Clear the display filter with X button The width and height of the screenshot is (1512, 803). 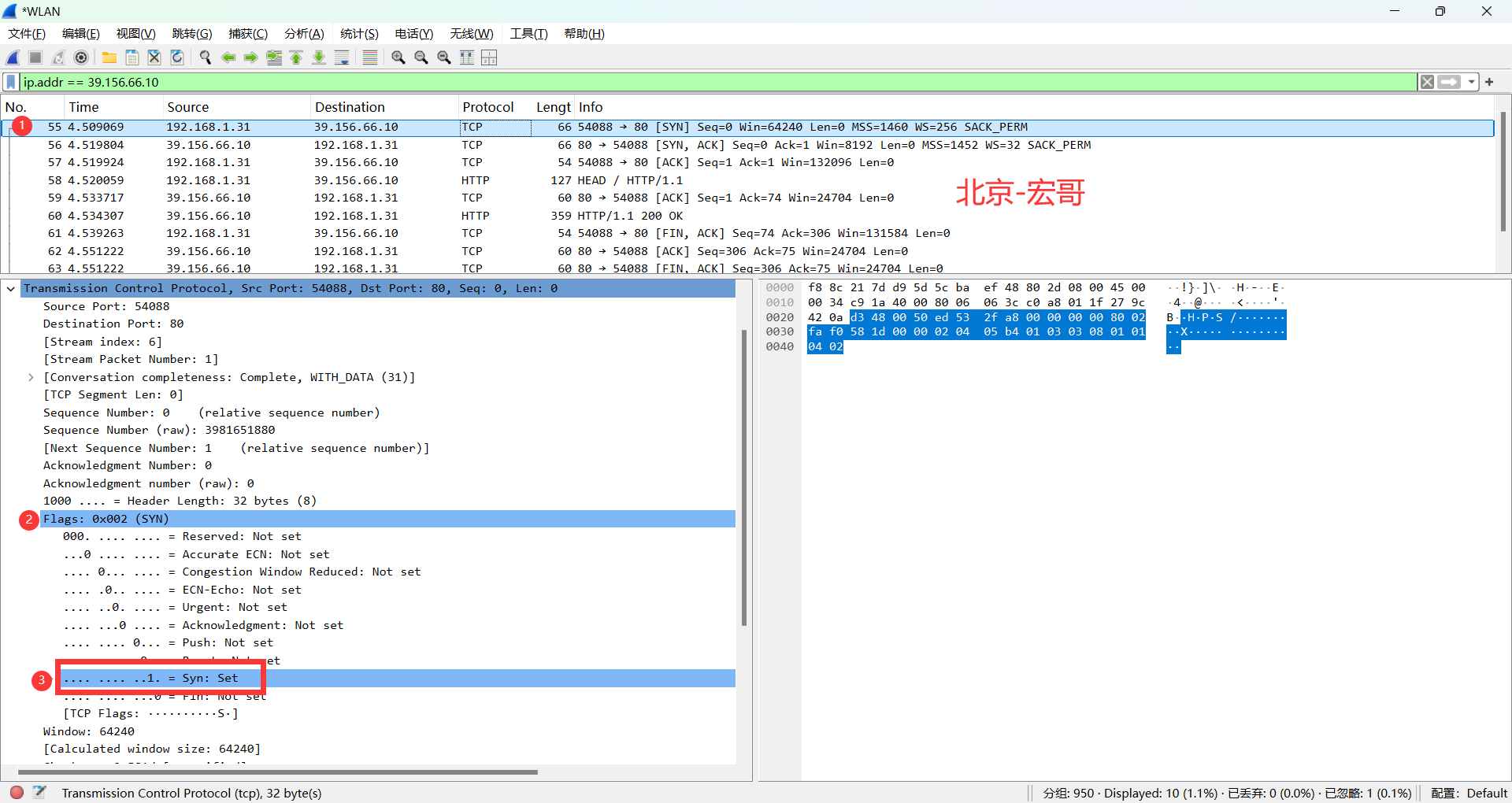1427,82
